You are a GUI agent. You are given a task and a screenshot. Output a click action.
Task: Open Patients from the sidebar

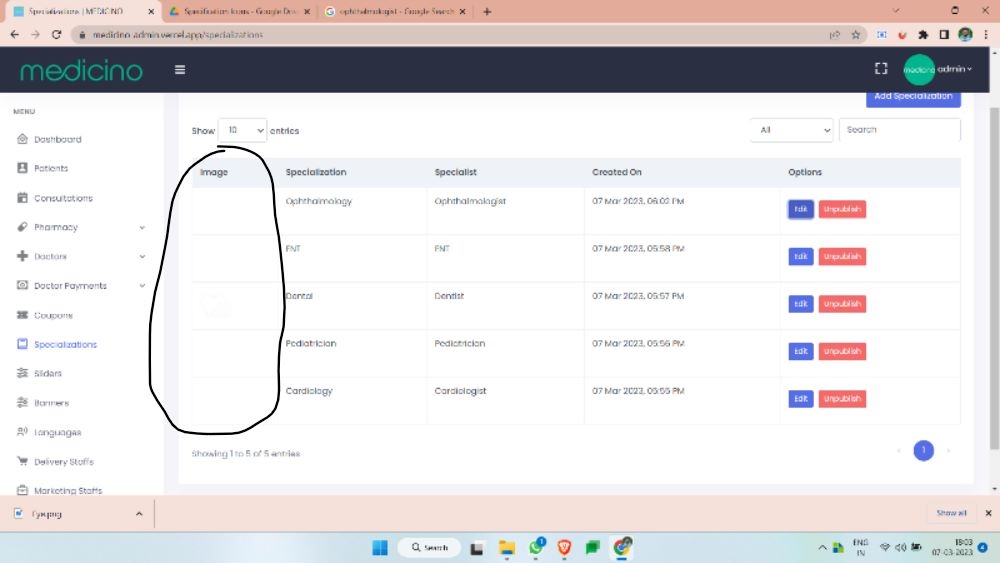(51, 168)
